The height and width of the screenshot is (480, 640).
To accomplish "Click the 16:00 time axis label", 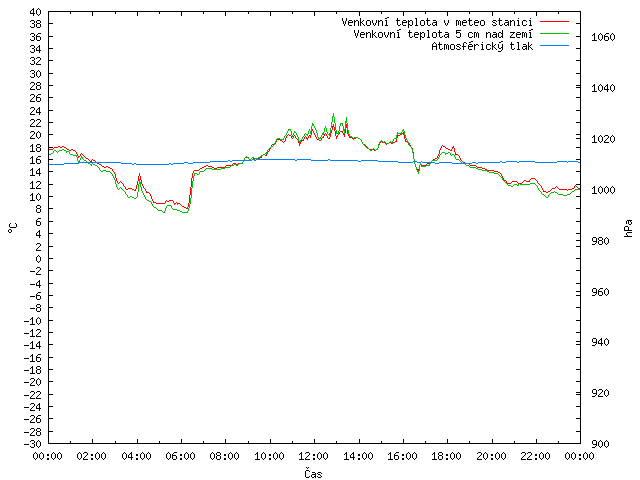I will coord(402,456).
